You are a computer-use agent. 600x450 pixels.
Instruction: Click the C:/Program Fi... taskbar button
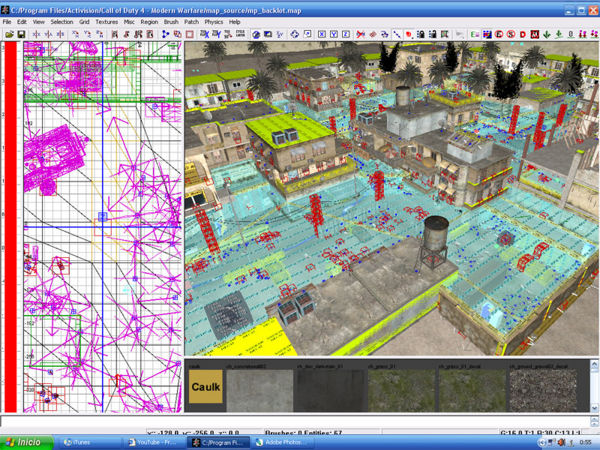219,443
